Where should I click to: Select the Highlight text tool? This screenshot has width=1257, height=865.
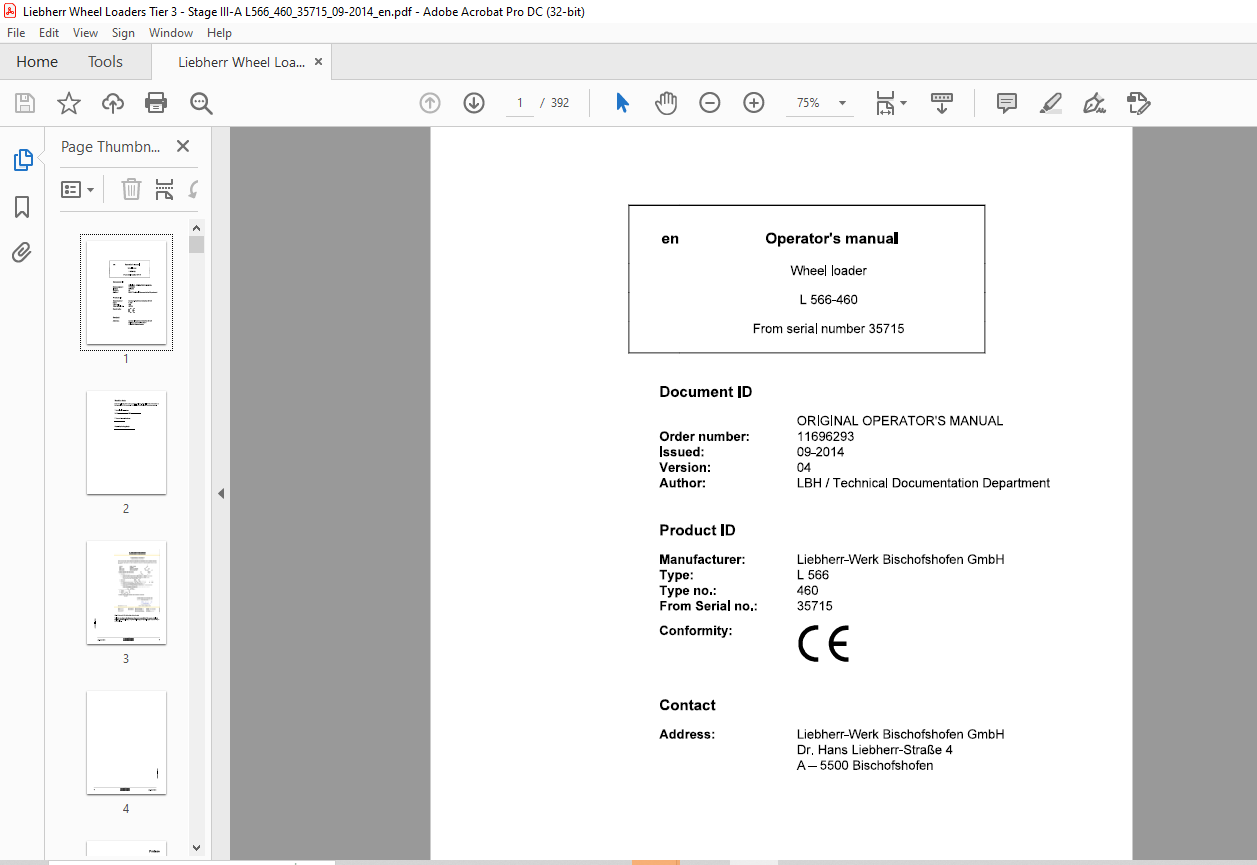point(1051,103)
